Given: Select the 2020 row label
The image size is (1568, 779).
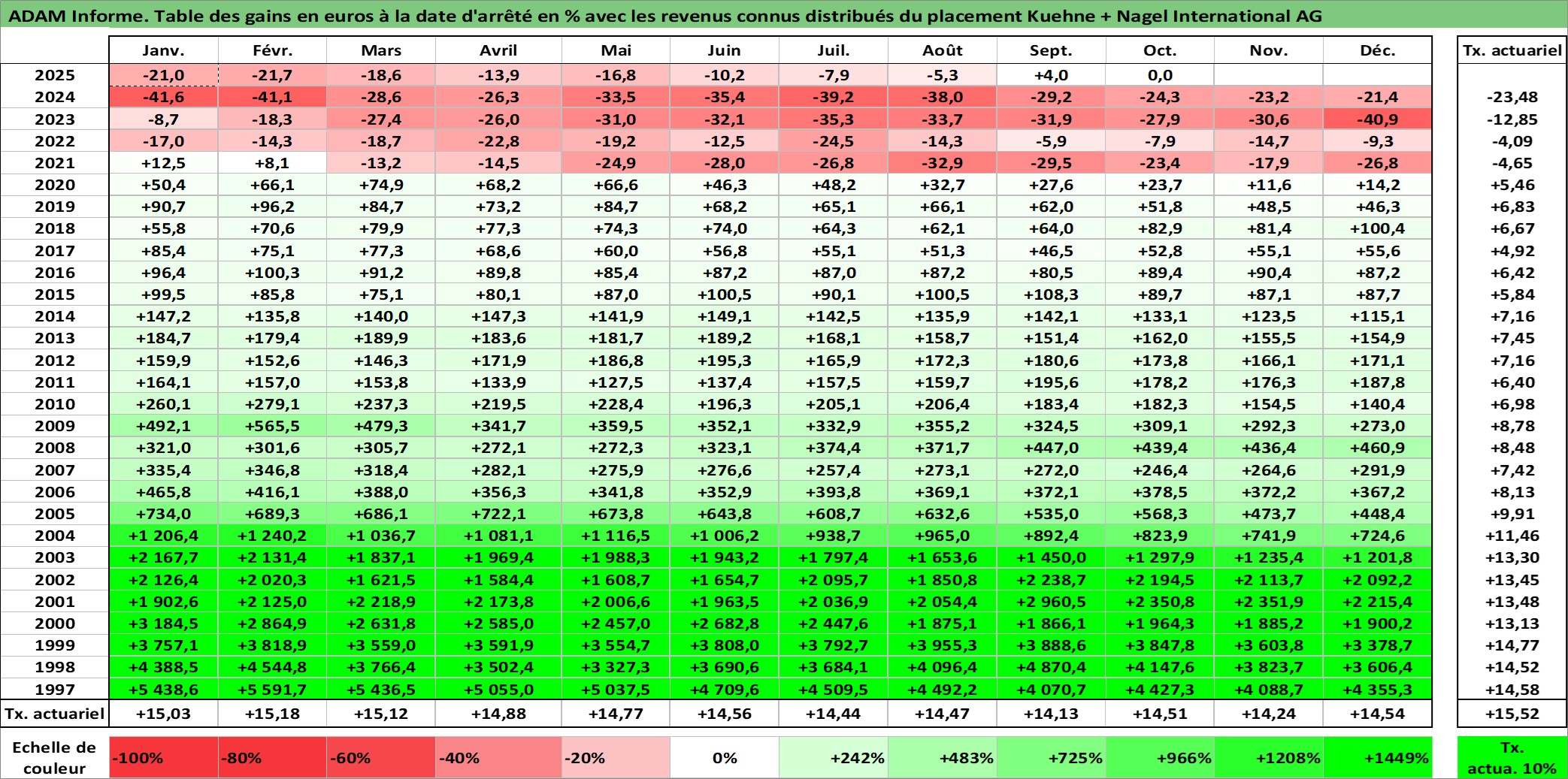Looking at the screenshot, I should 55,185.
